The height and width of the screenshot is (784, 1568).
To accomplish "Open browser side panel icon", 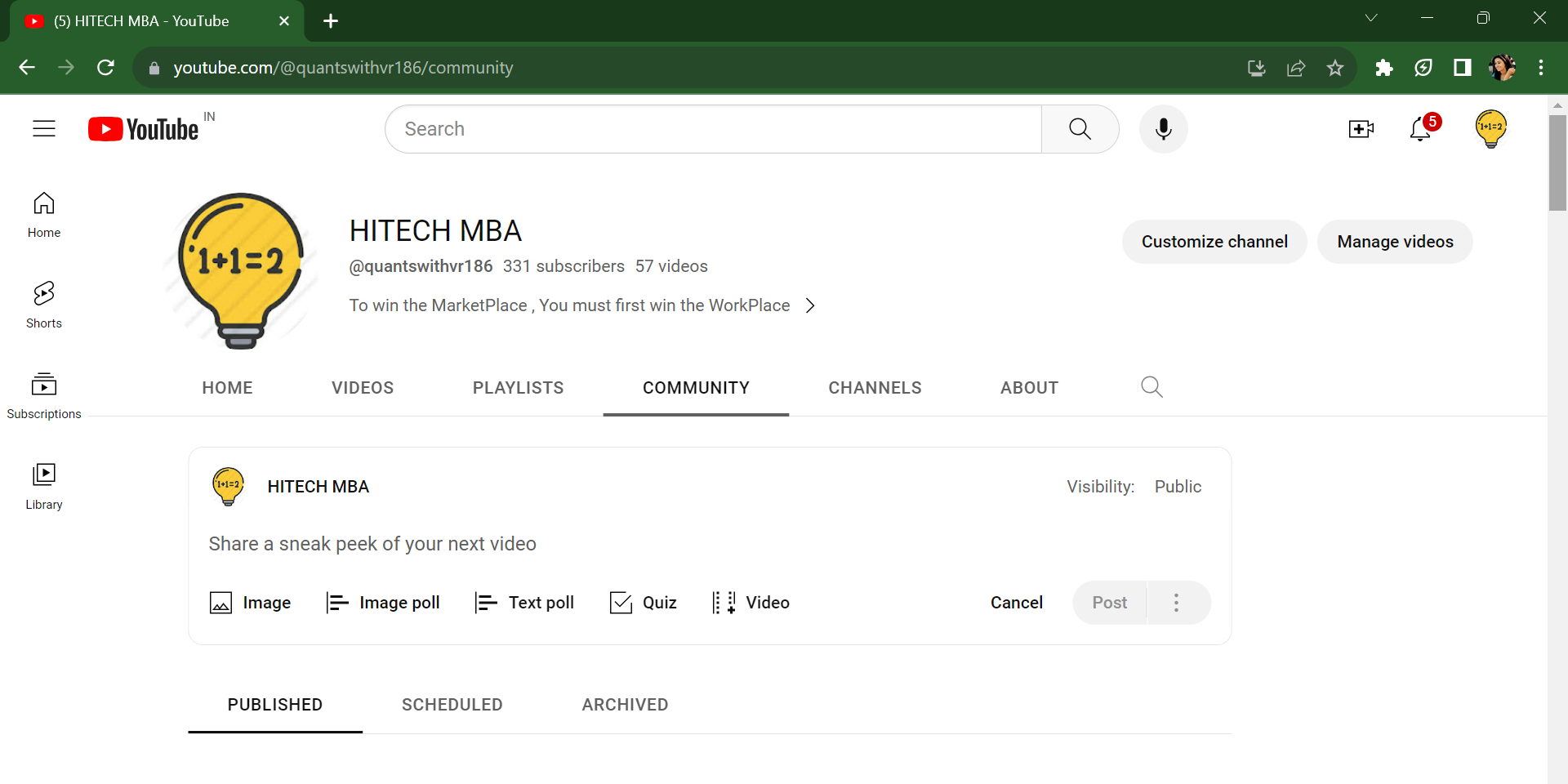I will (x=1462, y=68).
